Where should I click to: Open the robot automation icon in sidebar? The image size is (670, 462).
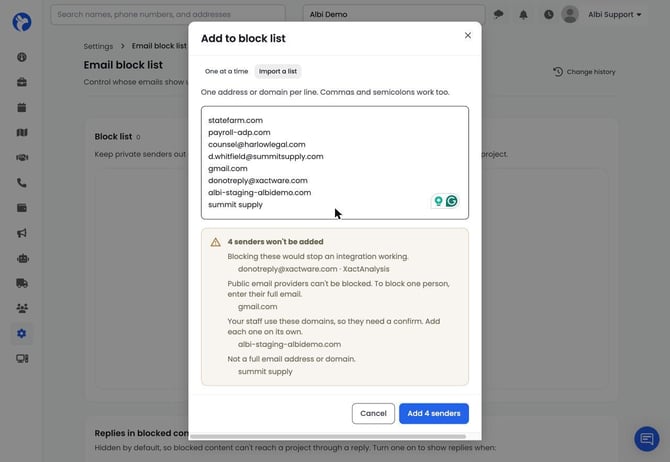tap(23, 259)
